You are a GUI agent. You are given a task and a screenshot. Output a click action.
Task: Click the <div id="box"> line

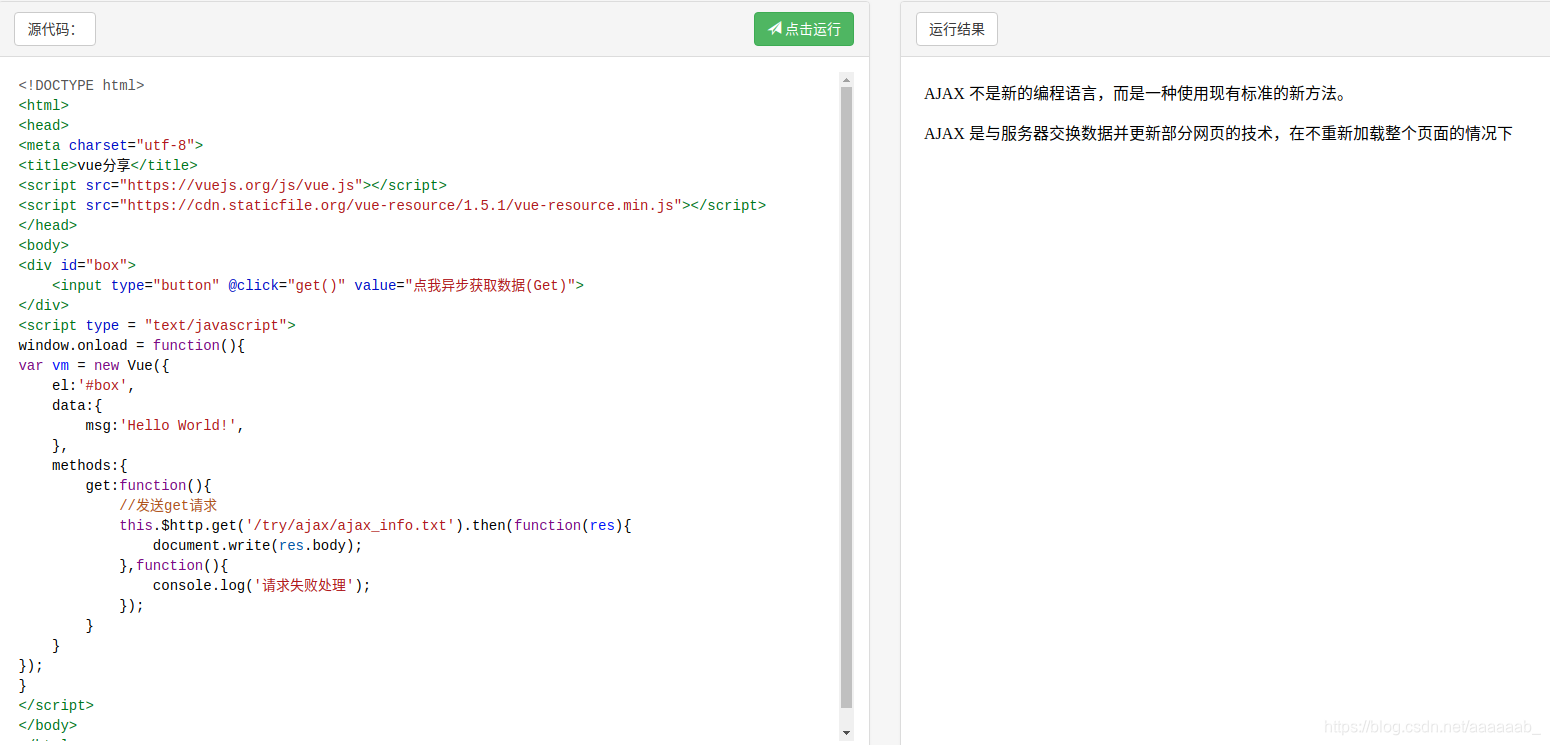77,265
